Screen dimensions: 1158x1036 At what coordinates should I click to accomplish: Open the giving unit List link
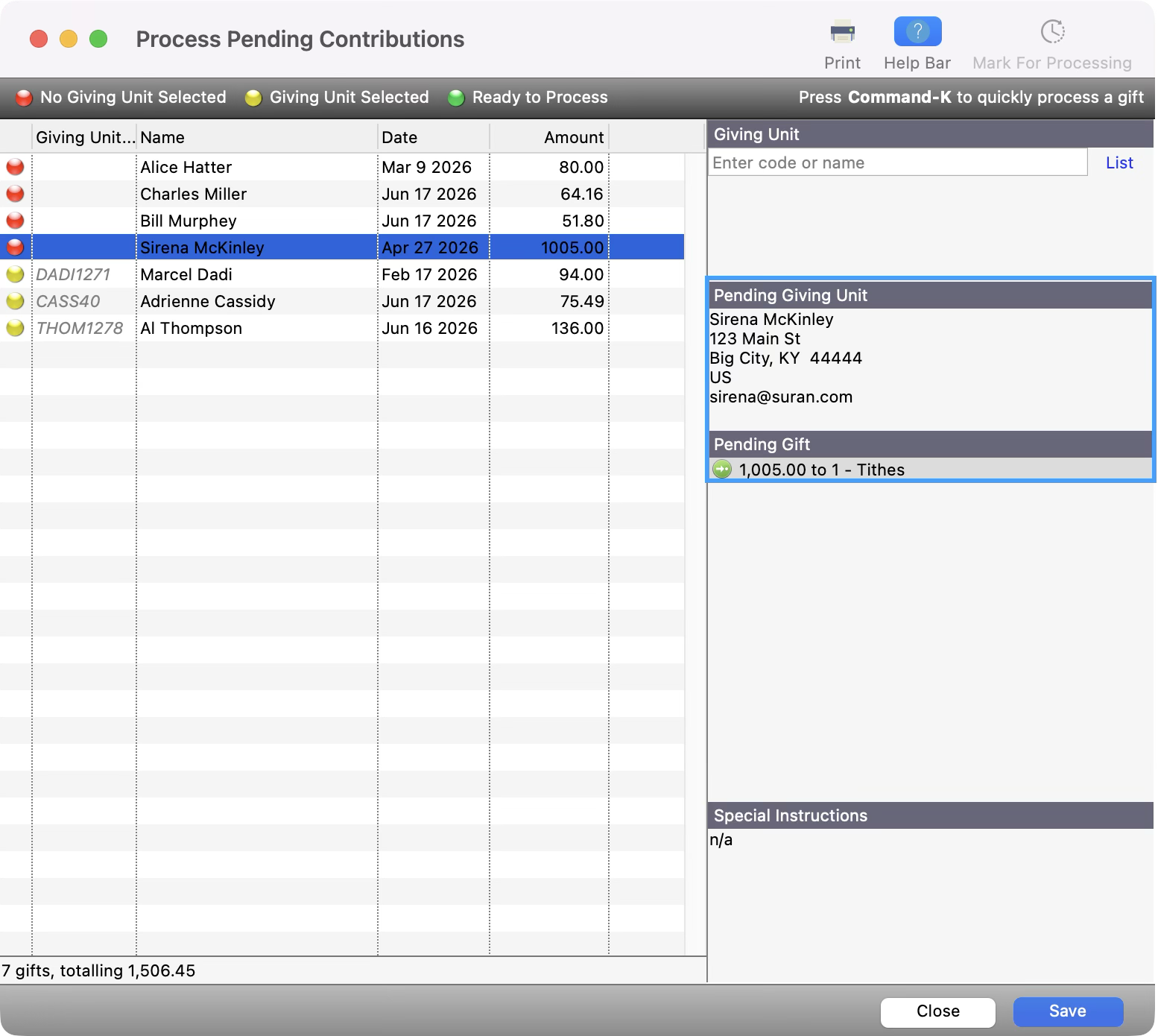[x=1119, y=162]
